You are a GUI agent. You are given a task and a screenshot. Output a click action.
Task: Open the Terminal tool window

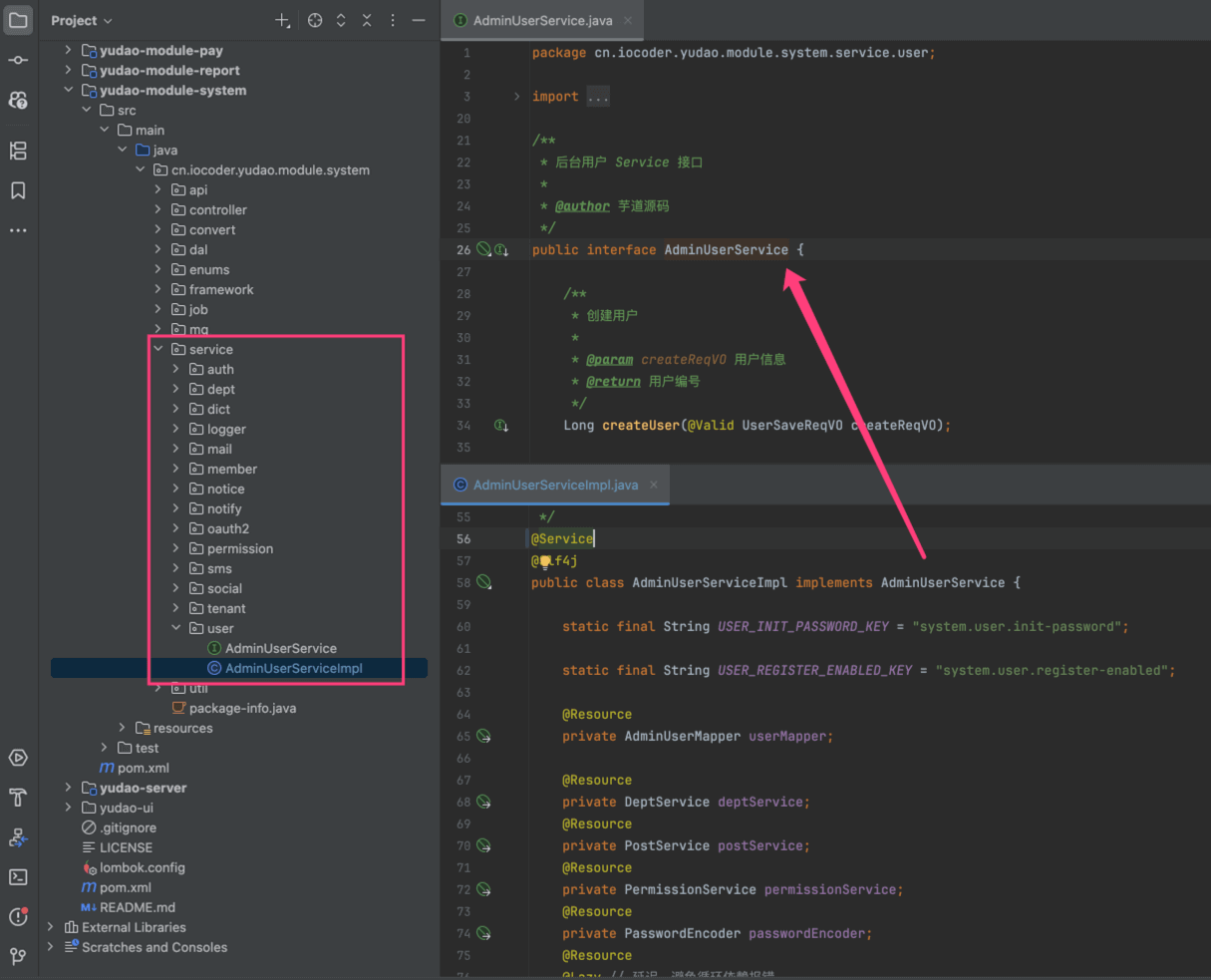18,877
